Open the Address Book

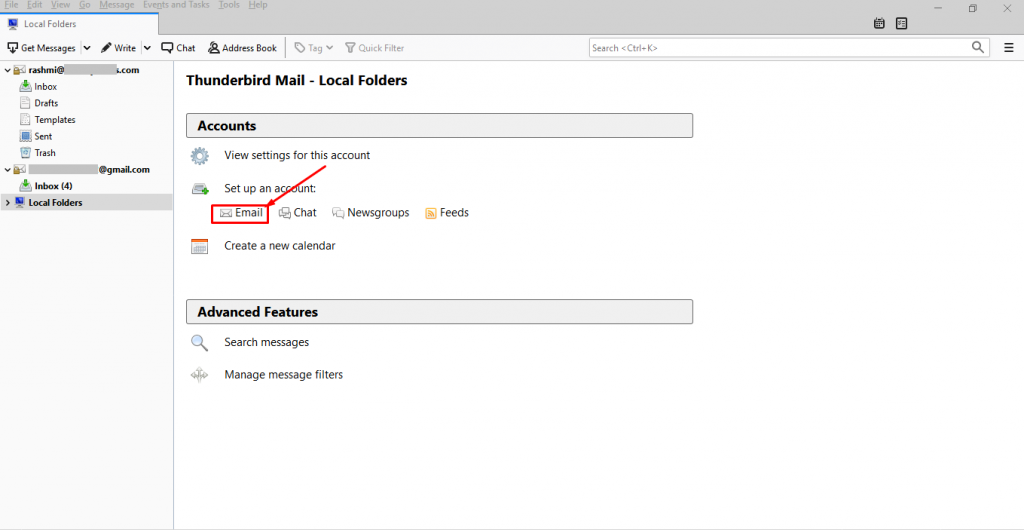[242, 48]
